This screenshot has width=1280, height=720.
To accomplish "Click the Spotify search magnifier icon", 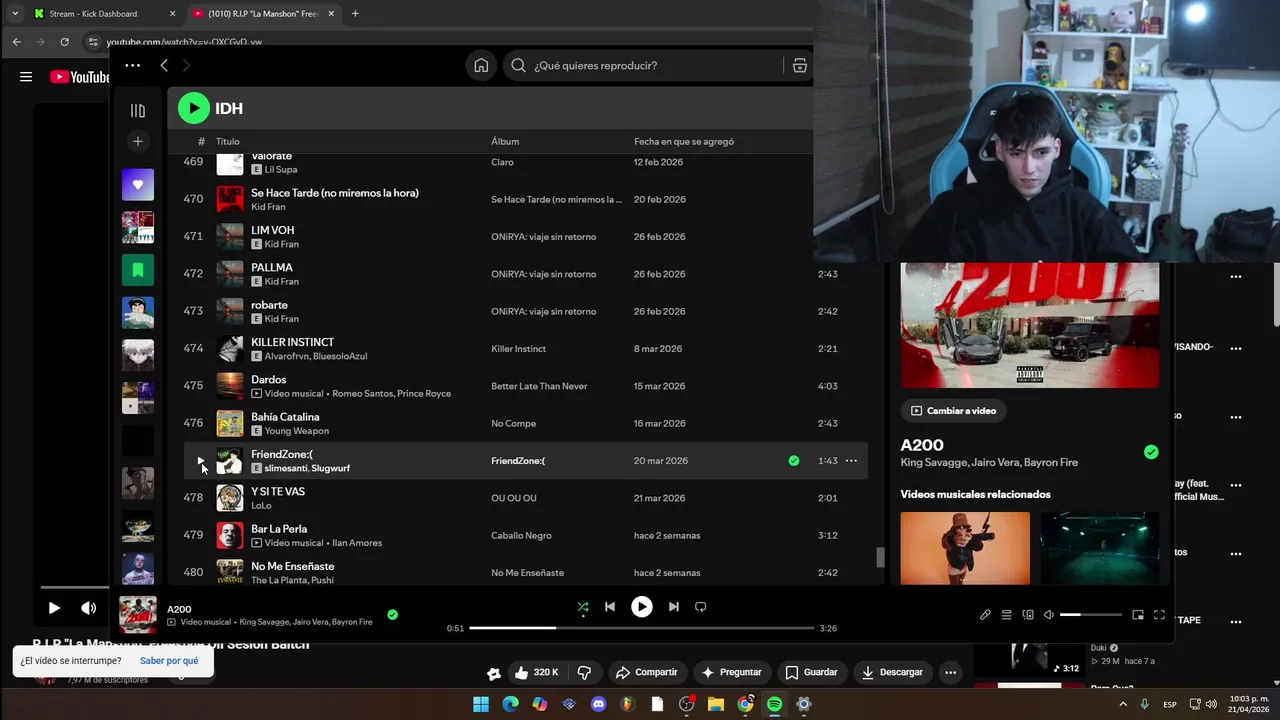I will [x=518, y=65].
